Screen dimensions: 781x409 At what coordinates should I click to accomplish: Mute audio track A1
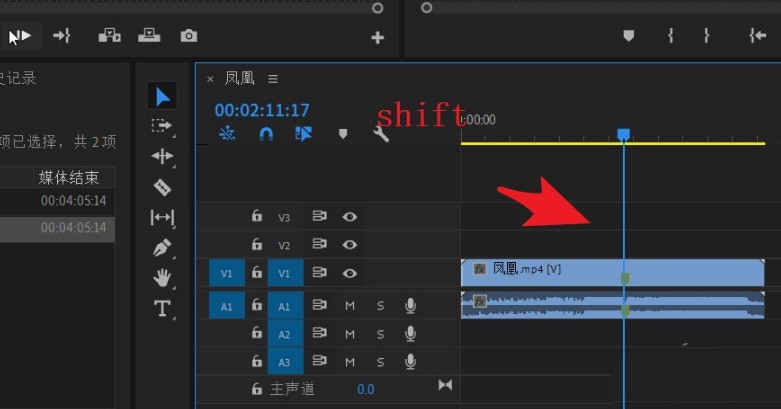click(350, 306)
